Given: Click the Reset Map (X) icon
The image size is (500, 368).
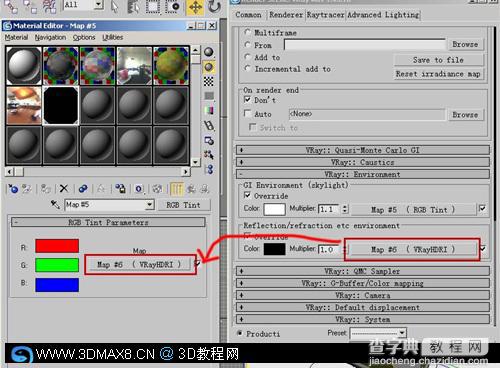Looking at the screenshot, I should point(64,189).
